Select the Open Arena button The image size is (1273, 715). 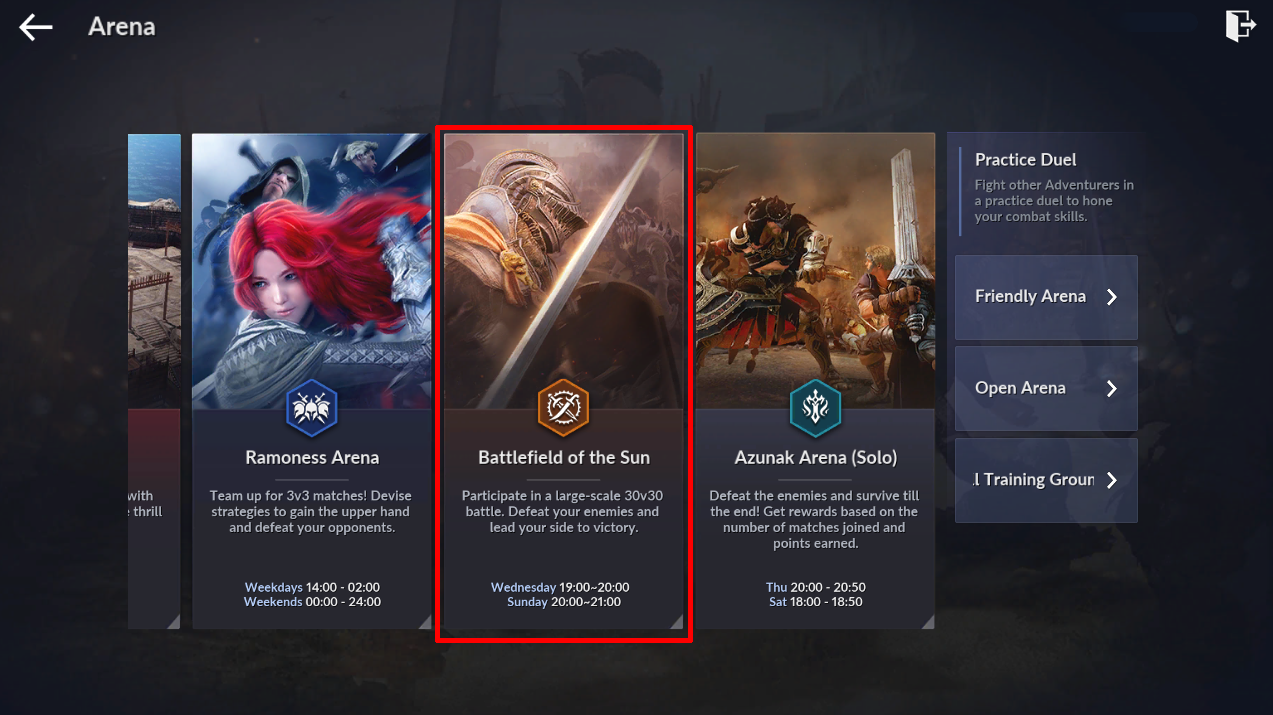[x=1046, y=388]
